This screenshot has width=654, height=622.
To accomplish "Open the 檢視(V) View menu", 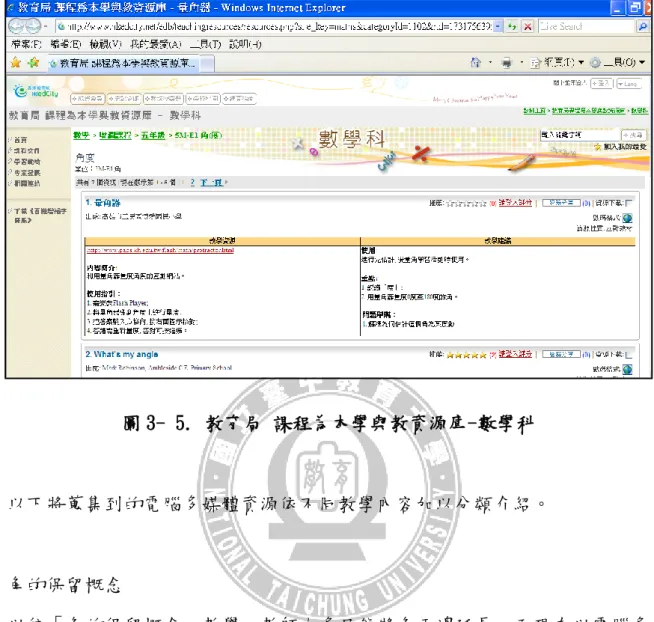I will [x=105, y=44].
